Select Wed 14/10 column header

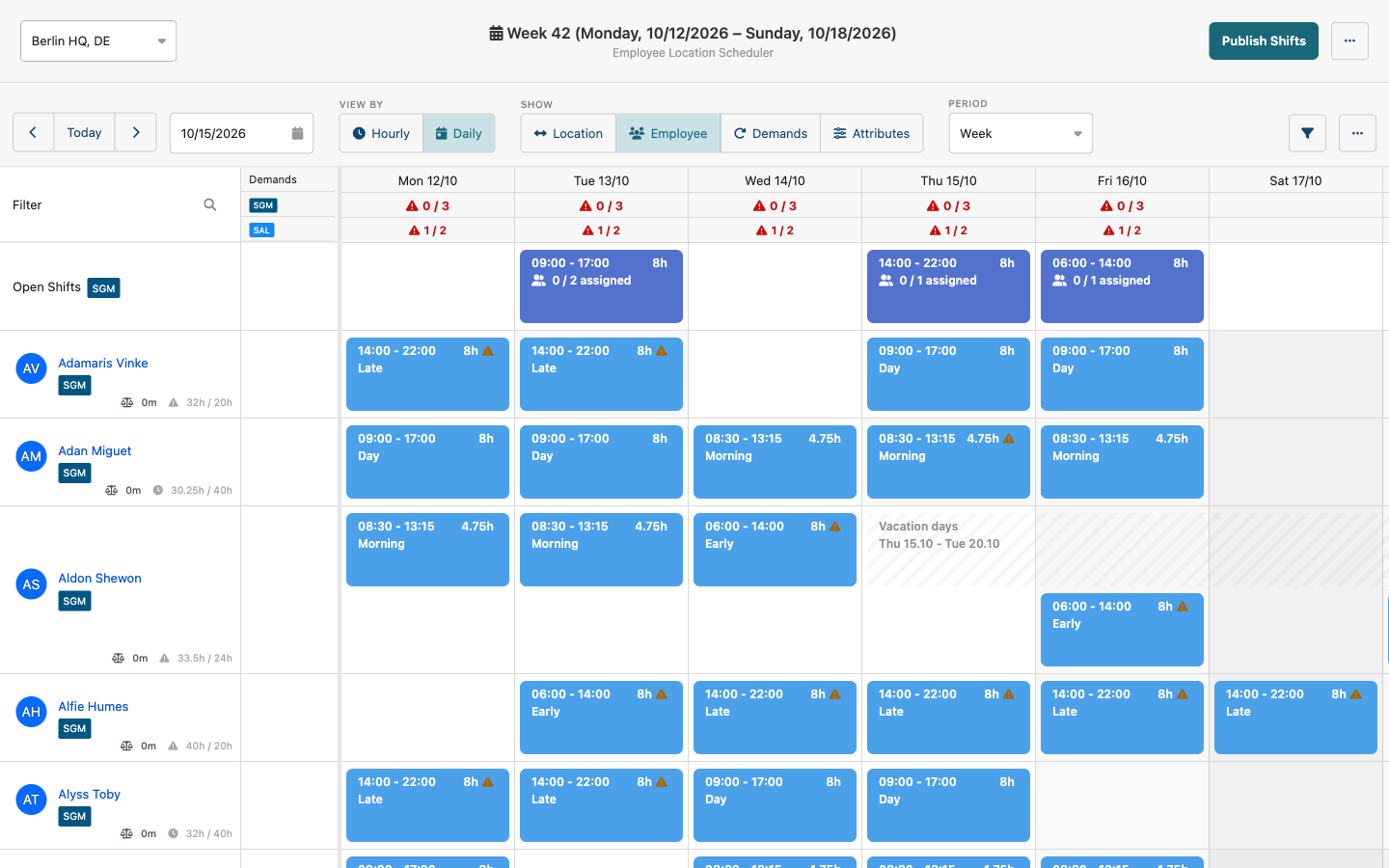pos(775,180)
